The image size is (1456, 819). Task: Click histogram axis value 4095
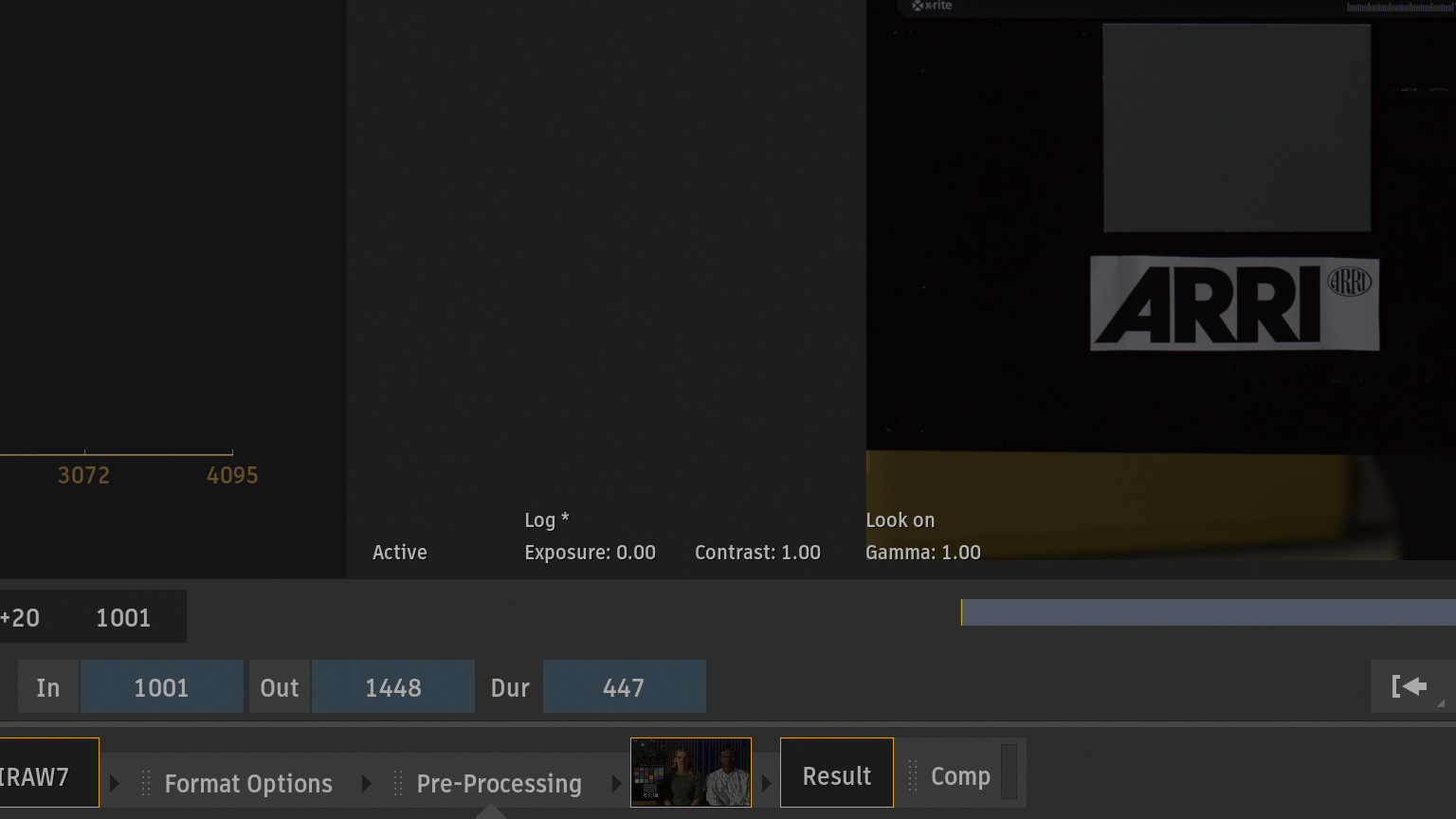(x=232, y=475)
